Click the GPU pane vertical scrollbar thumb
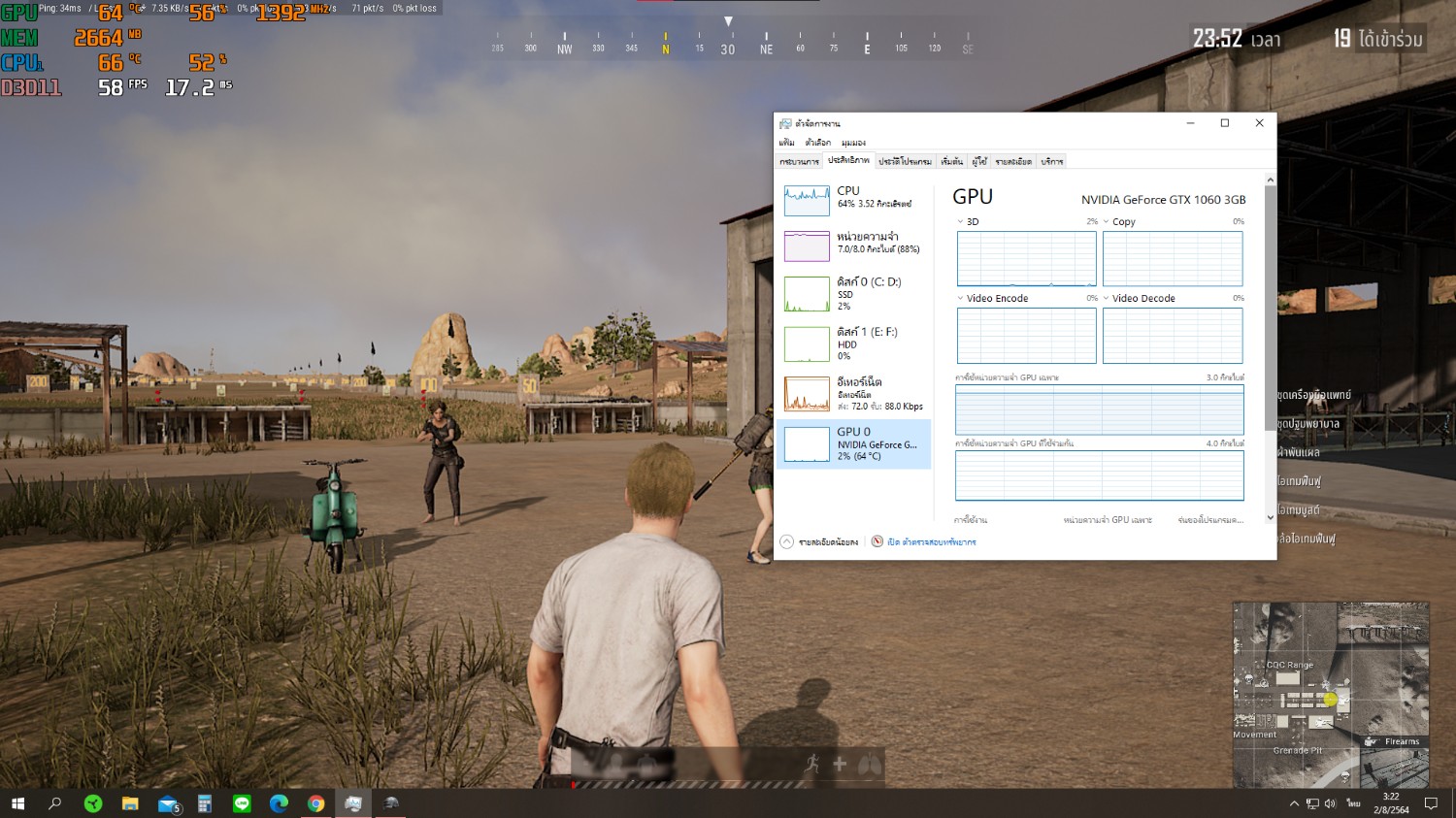The image size is (1456, 818). pos(1271,309)
